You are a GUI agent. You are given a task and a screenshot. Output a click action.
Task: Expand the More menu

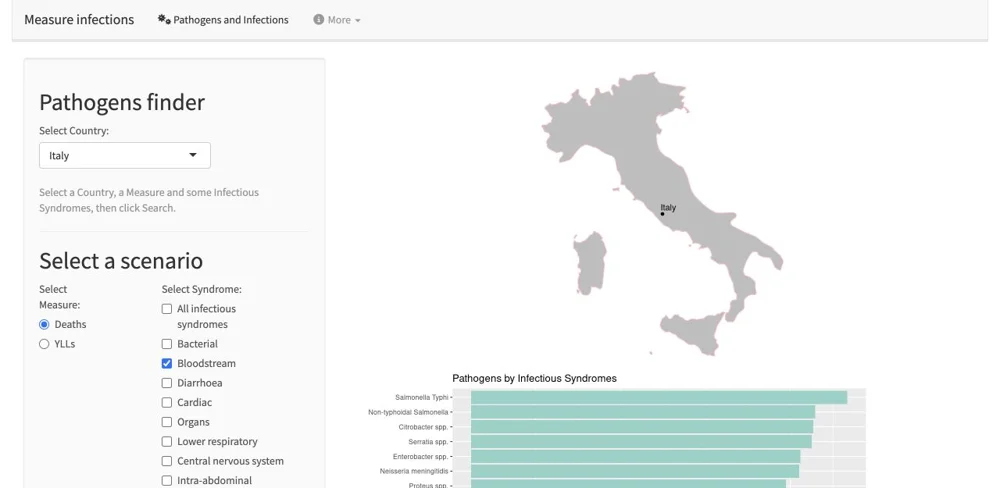pos(337,20)
